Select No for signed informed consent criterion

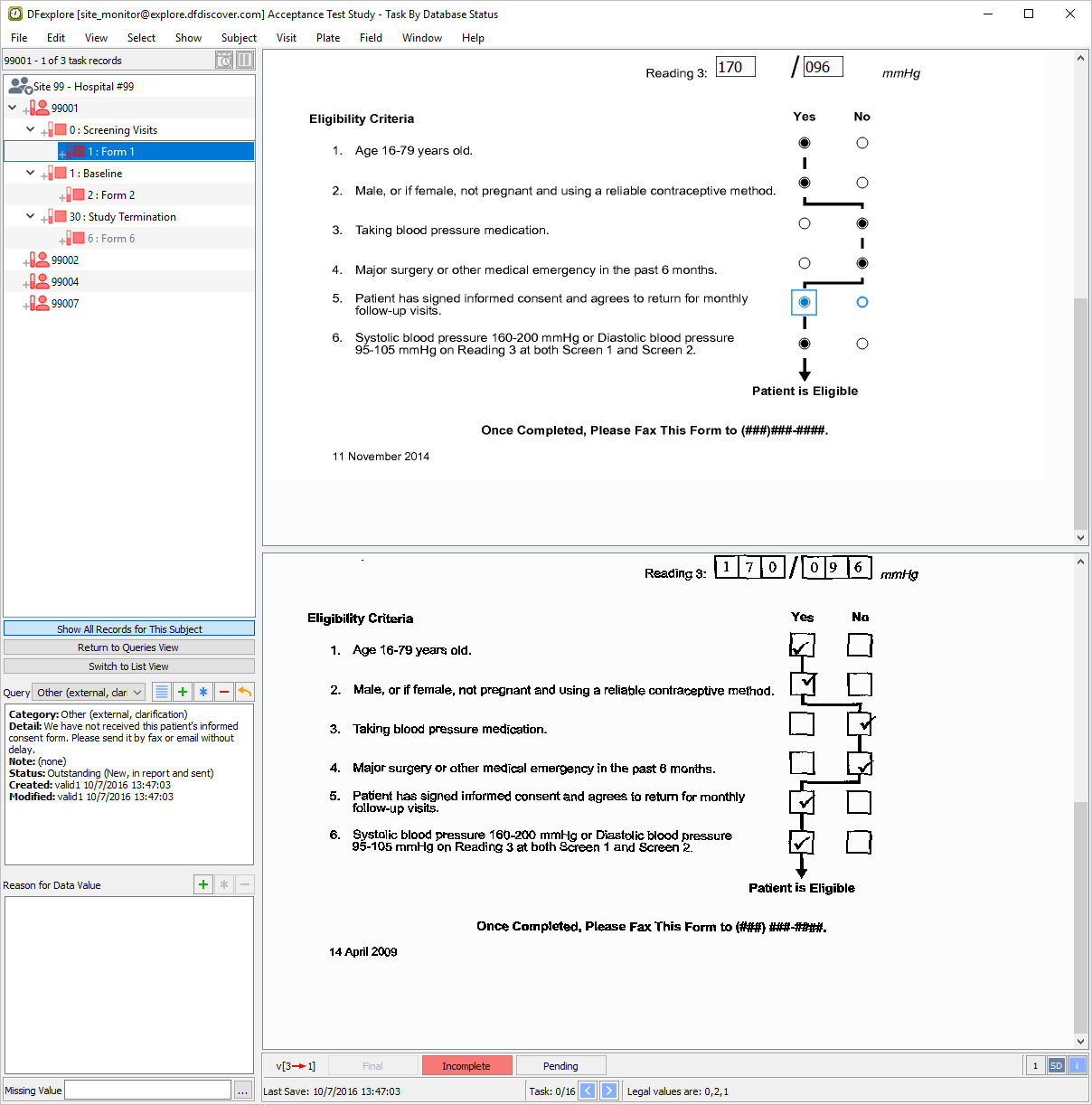tap(861, 302)
